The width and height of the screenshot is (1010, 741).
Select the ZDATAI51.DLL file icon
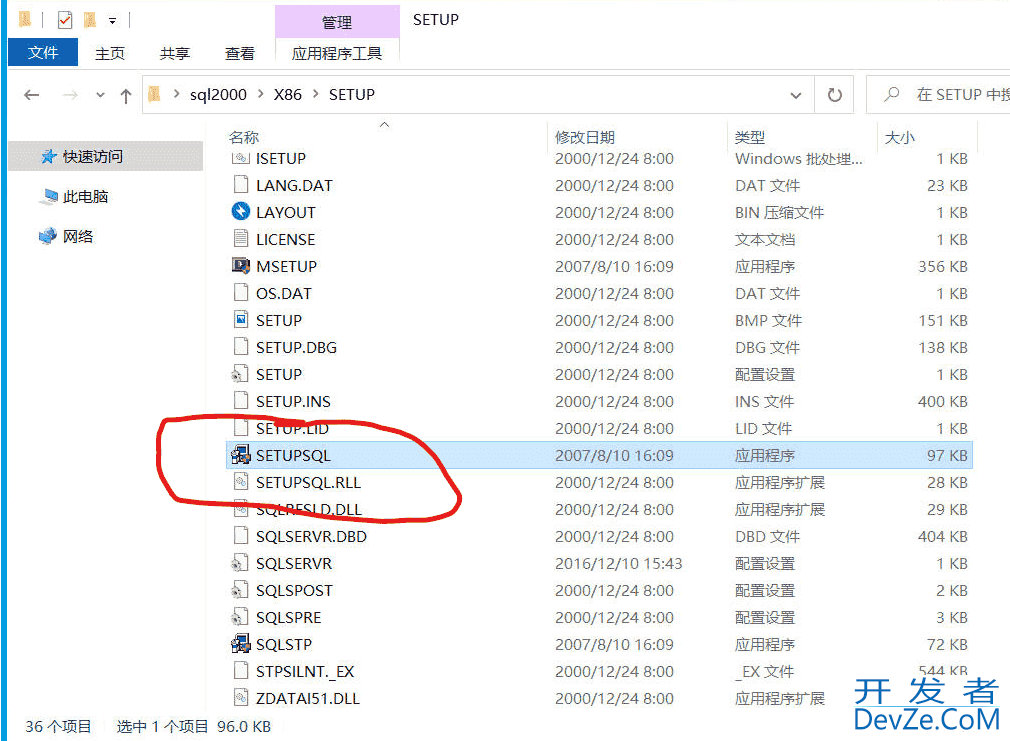tap(240, 698)
